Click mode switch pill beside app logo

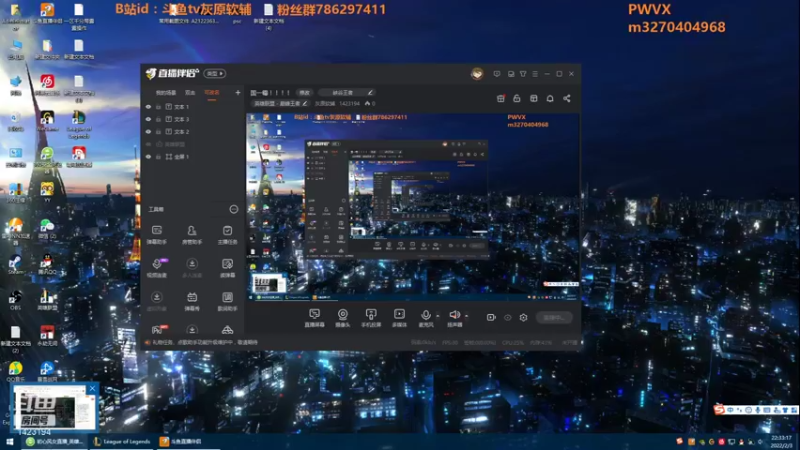click(215, 74)
